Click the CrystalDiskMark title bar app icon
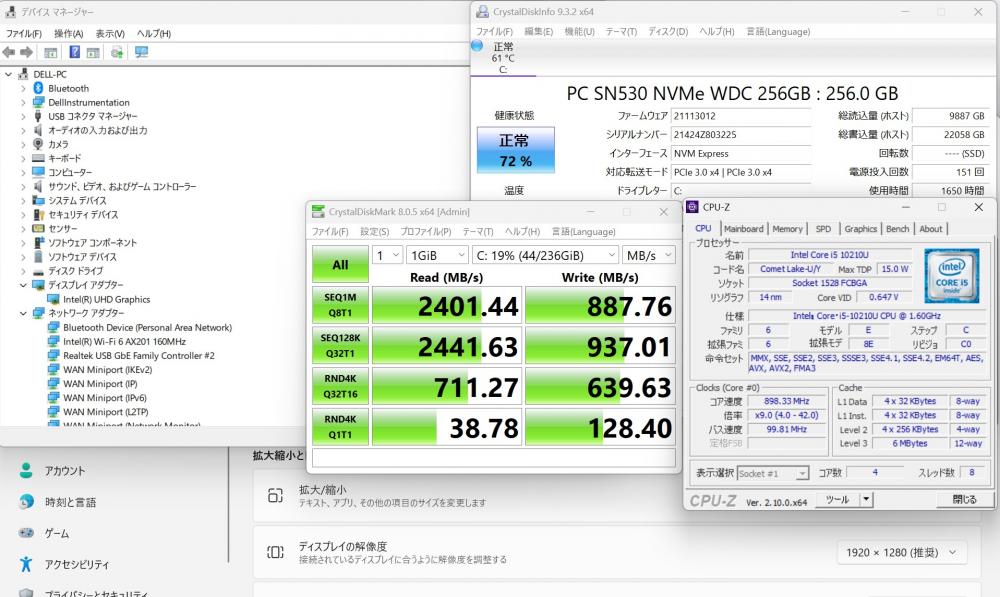1000x597 pixels. 318,212
